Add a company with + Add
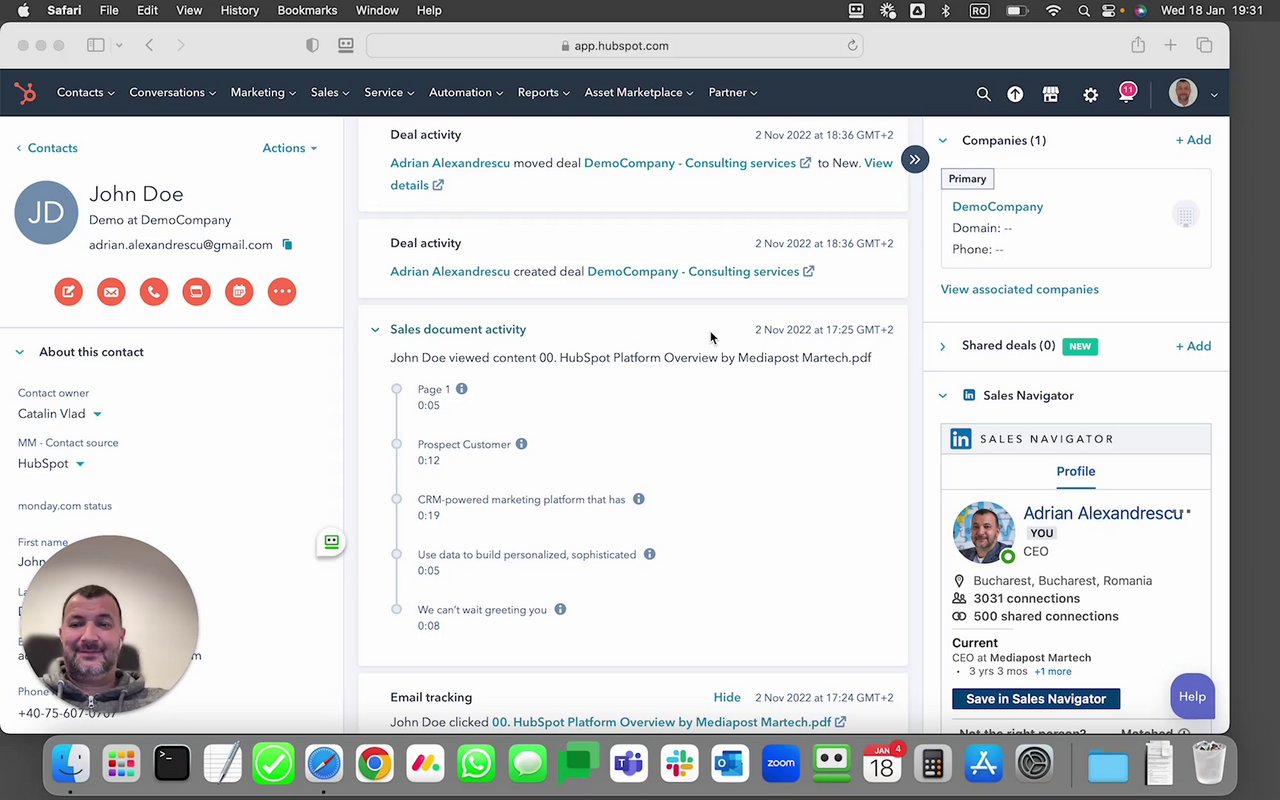 coord(1193,141)
